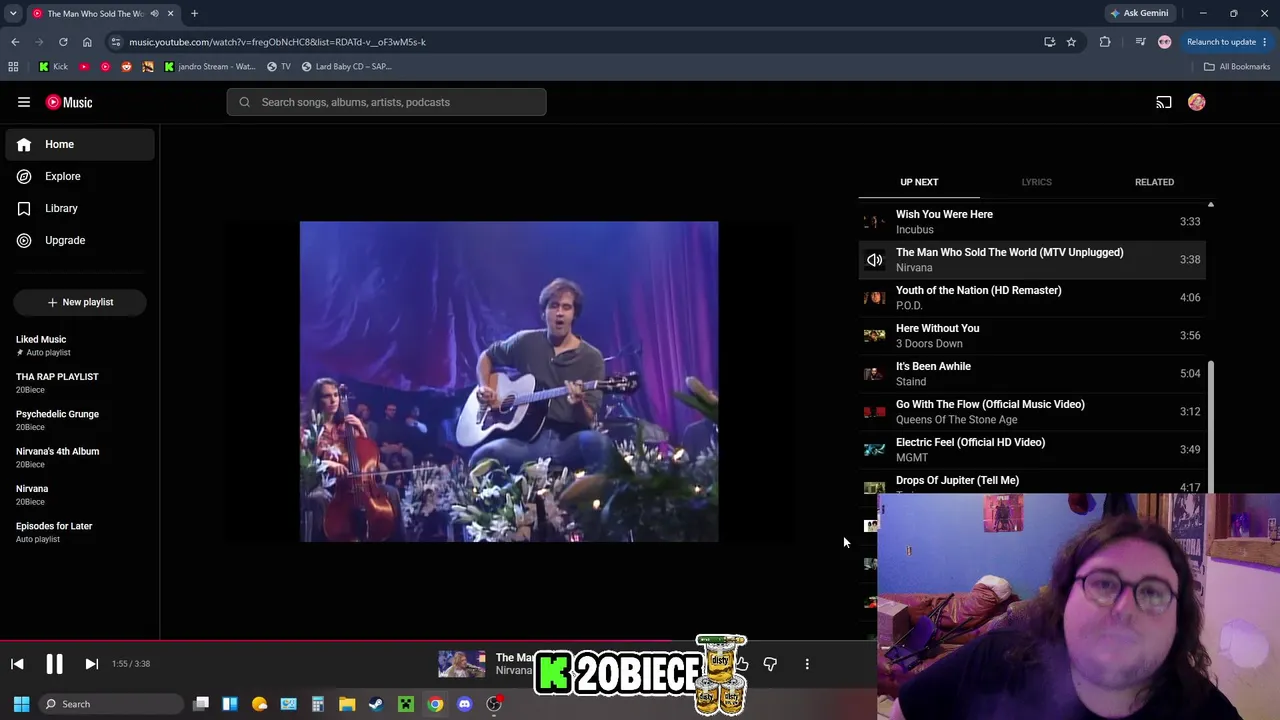
Task: Click the music video player area
Action: [509, 382]
